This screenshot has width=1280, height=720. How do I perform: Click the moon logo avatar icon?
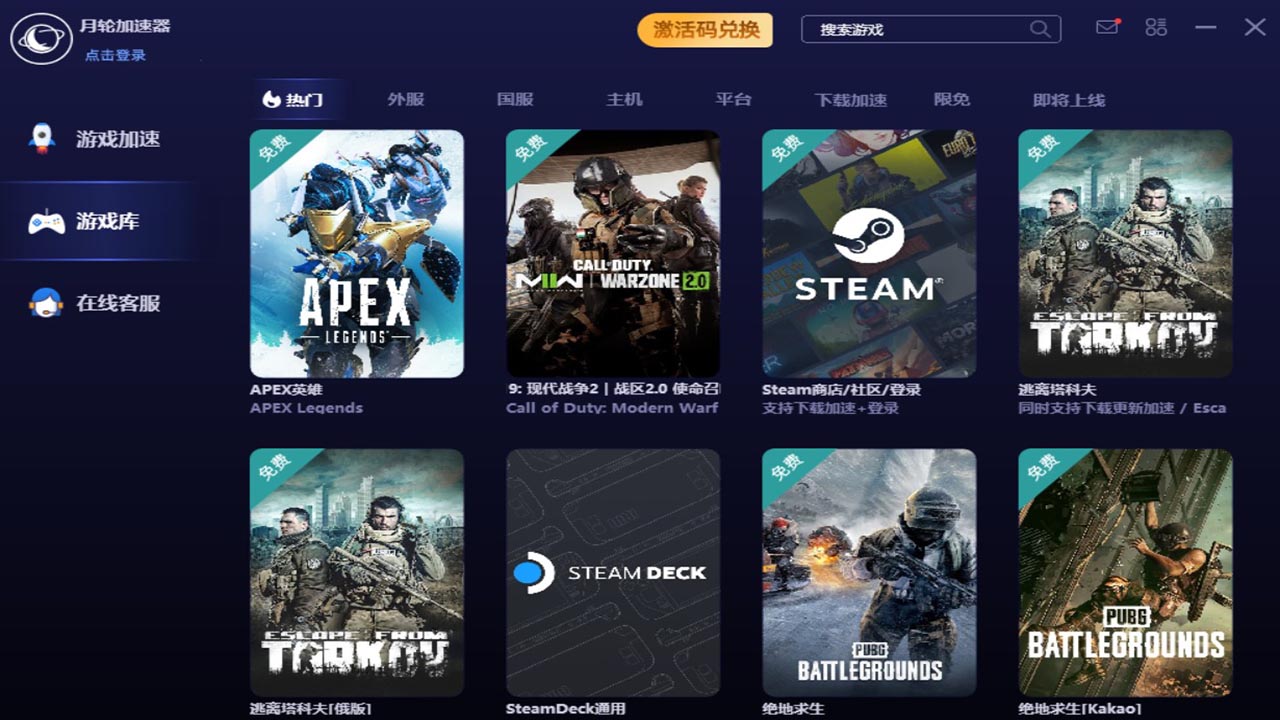coord(40,39)
